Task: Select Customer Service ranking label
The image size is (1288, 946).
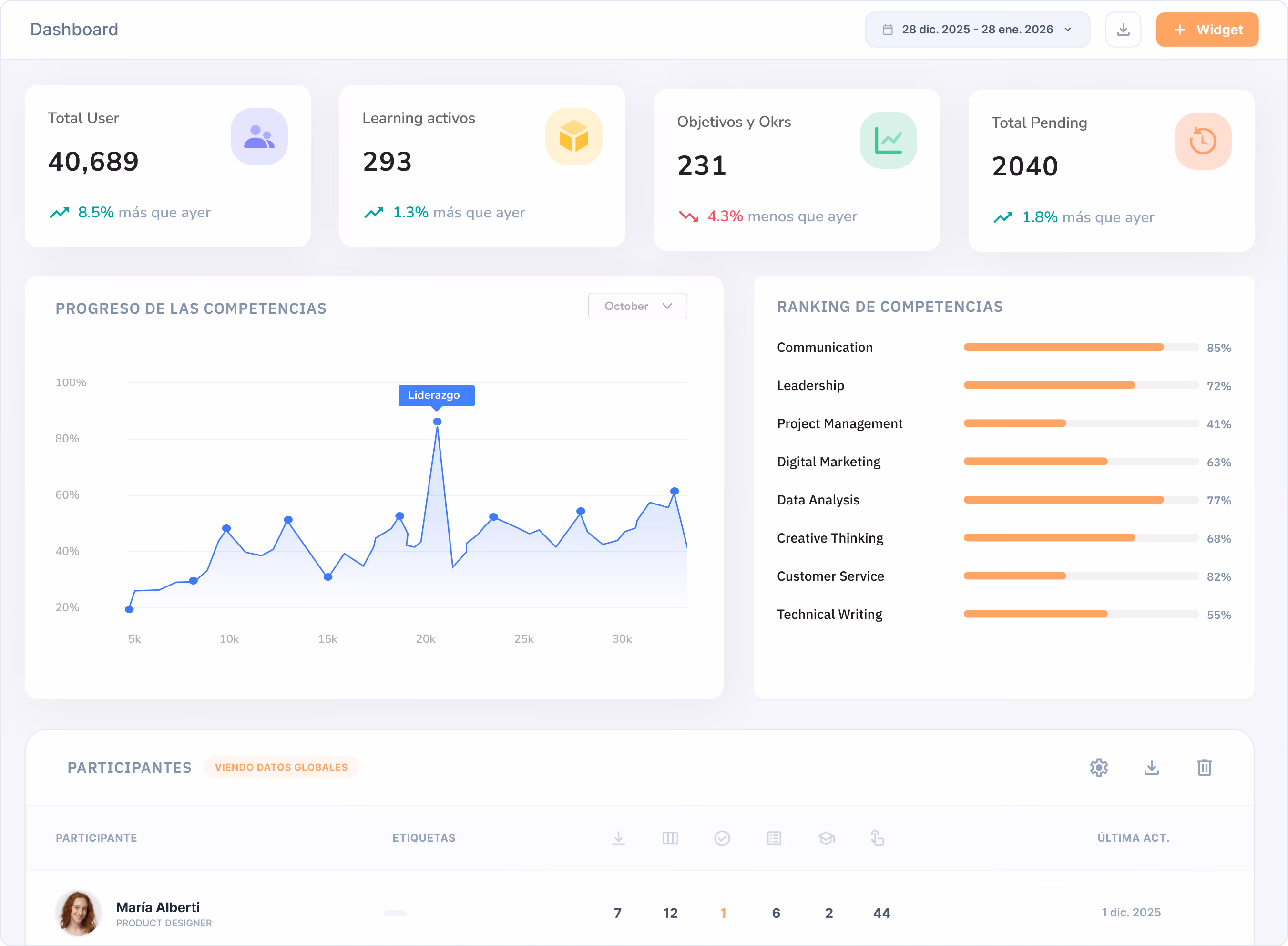Action: (830, 576)
